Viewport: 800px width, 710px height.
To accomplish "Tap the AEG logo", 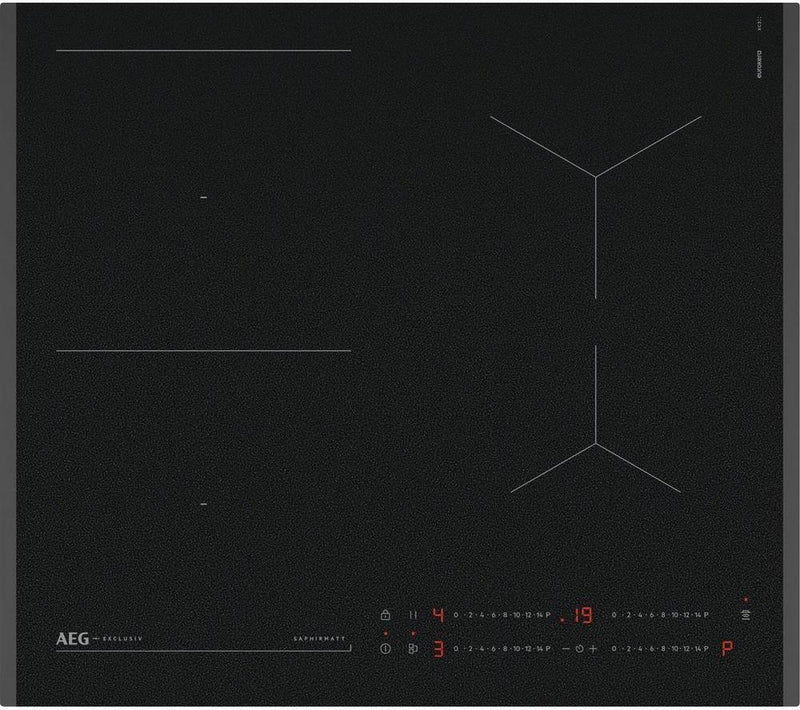I will pyautogui.click(x=72, y=639).
